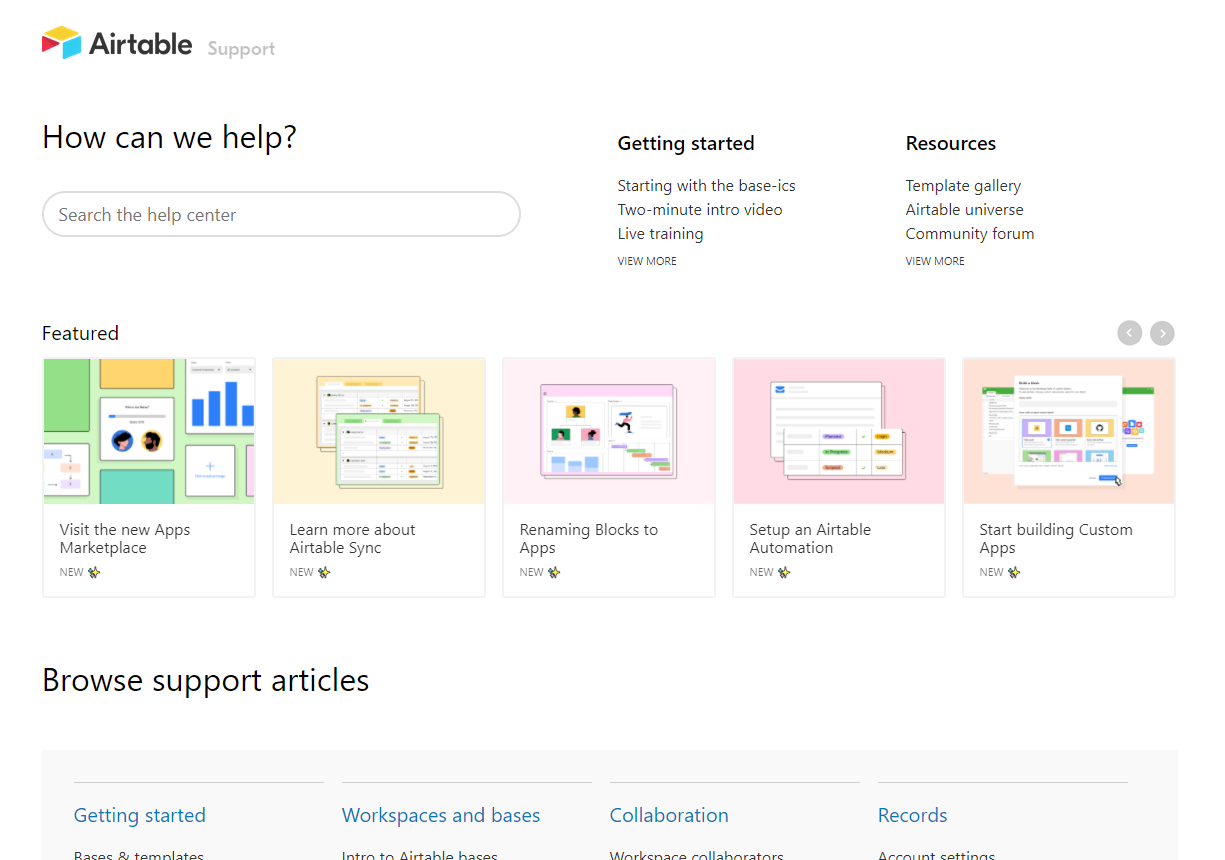Open the Live training link

660,234
